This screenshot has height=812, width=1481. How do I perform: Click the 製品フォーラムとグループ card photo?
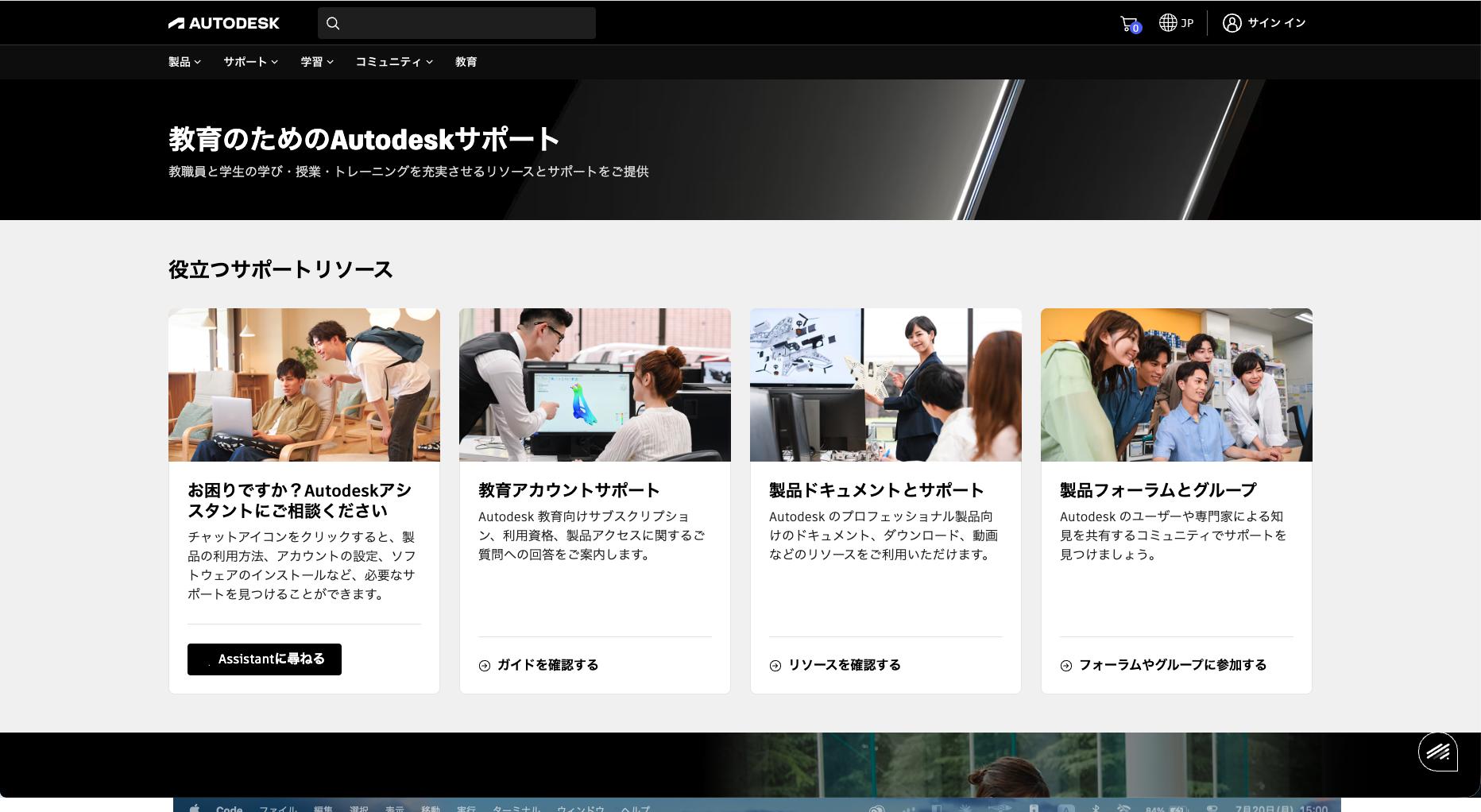pos(1177,385)
